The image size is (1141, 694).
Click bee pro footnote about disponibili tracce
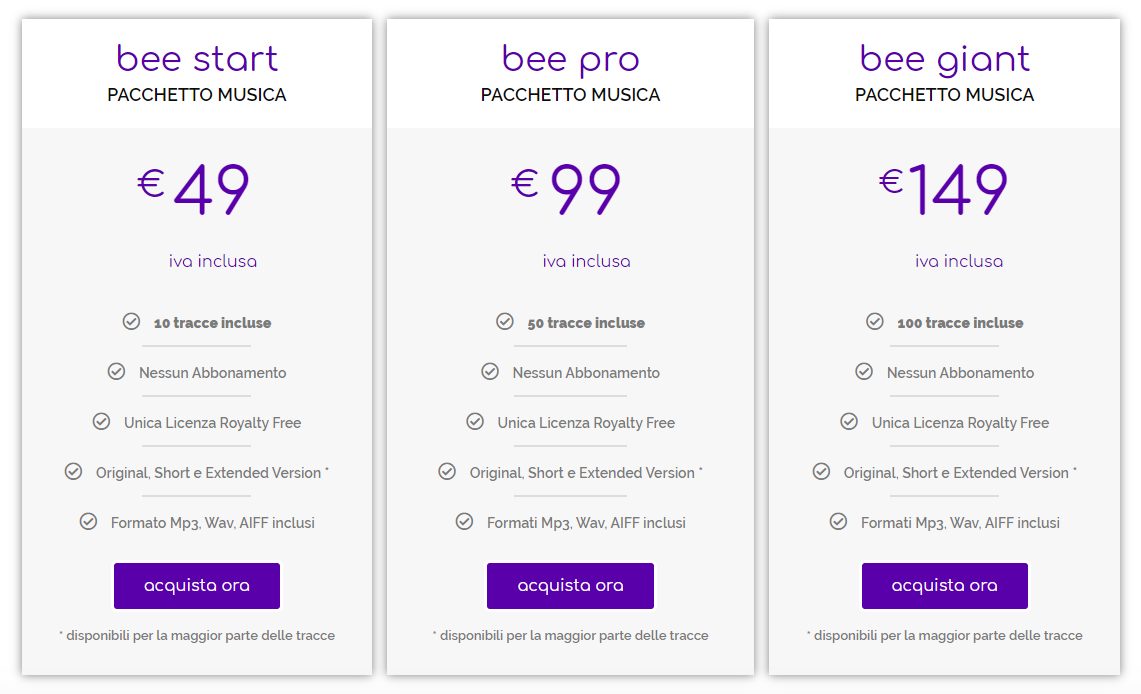[570, 636]
